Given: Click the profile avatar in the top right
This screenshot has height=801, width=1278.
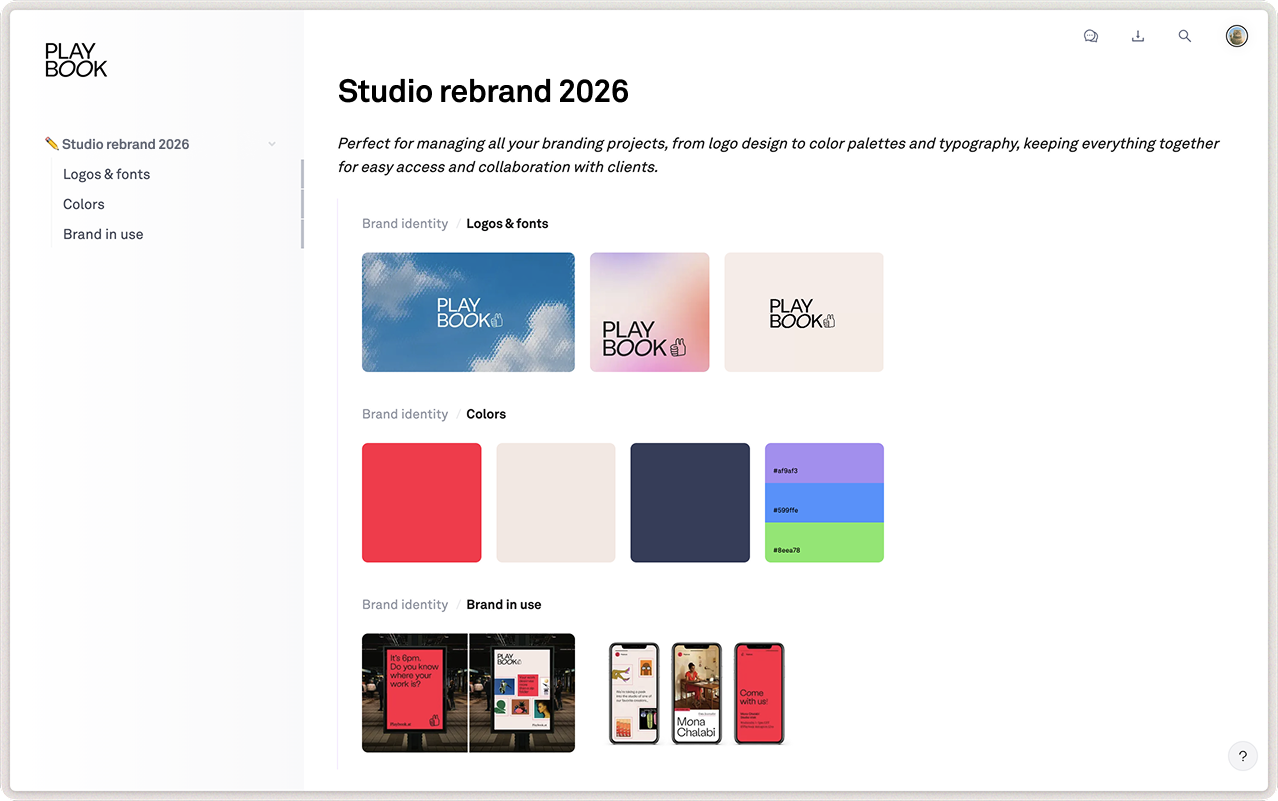Looking at the screenshot, I should (1236, 35).
